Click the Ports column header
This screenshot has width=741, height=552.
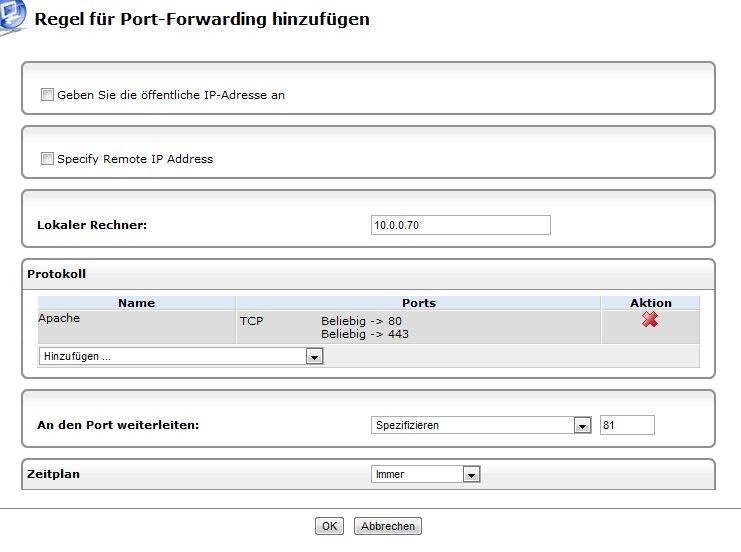coord(418,303)
